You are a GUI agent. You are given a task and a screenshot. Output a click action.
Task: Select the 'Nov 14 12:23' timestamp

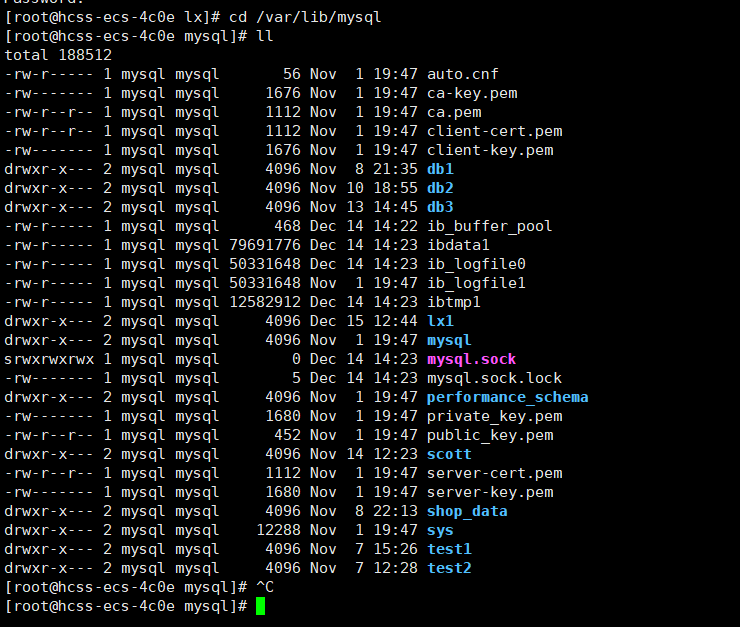pos(363,454)
